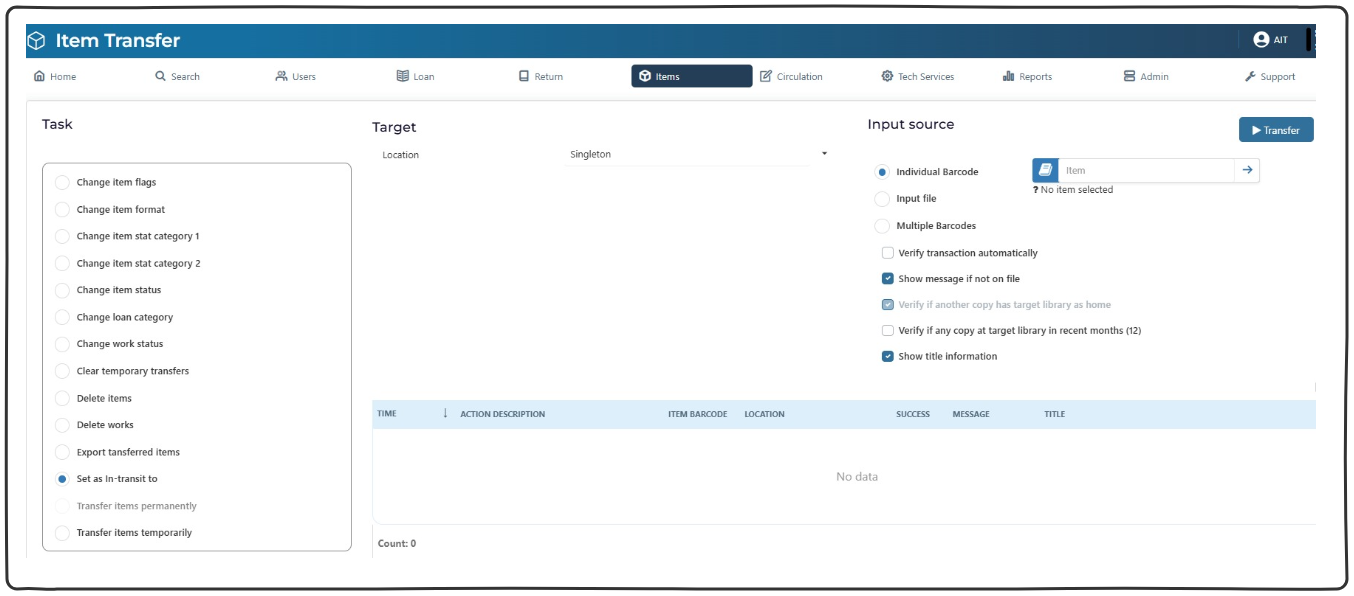Screen dimensions: 1354x596
Task: Click the Item Transfer cube logo icon
Action: coord(36,41)
